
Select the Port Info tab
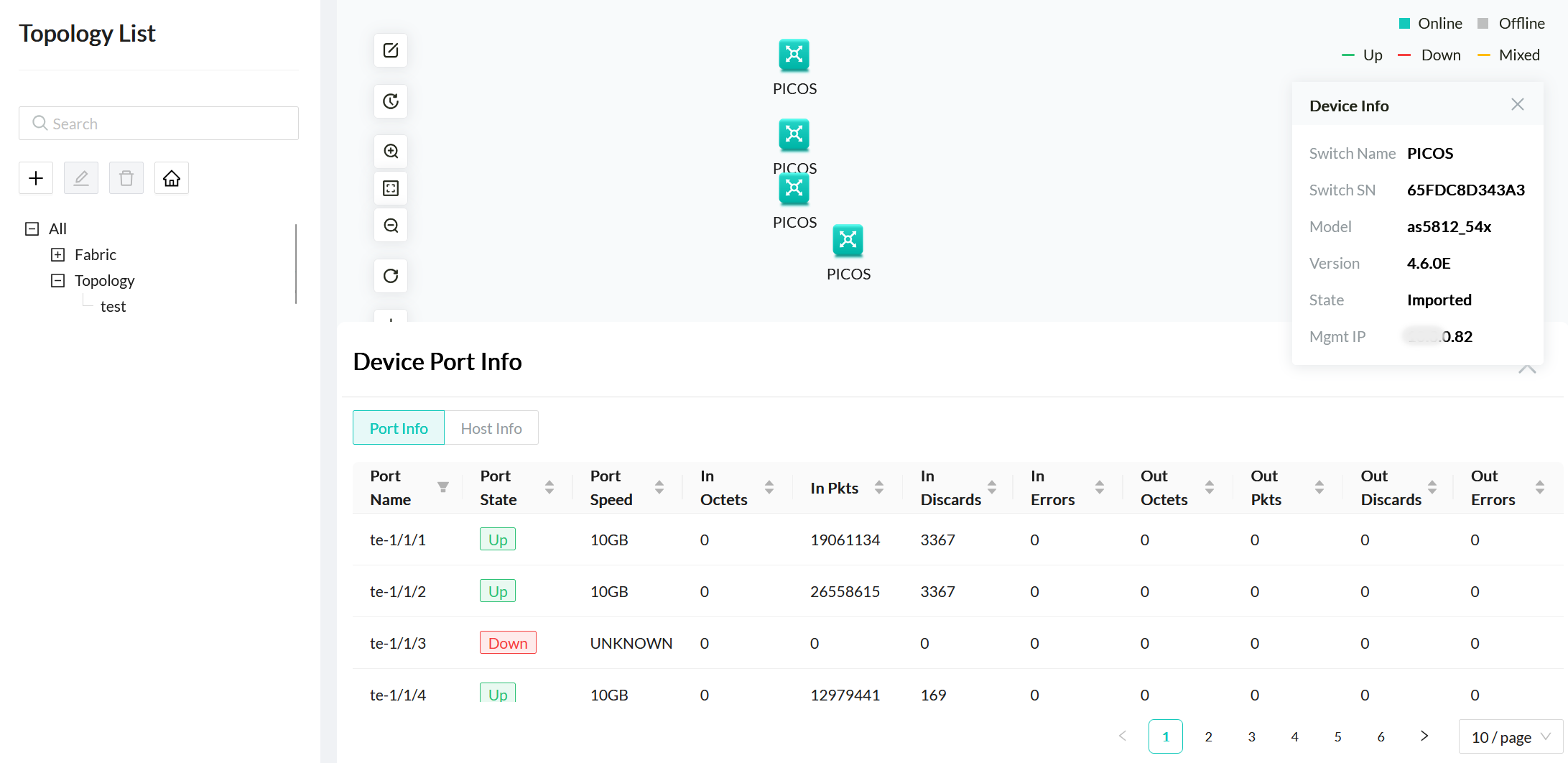point(399,428)
